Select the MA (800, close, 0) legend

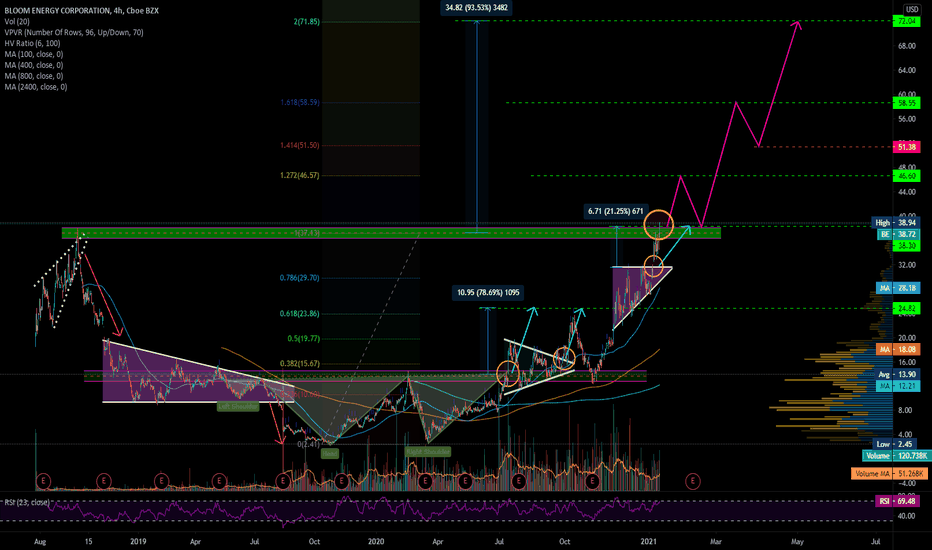point(34,76)
